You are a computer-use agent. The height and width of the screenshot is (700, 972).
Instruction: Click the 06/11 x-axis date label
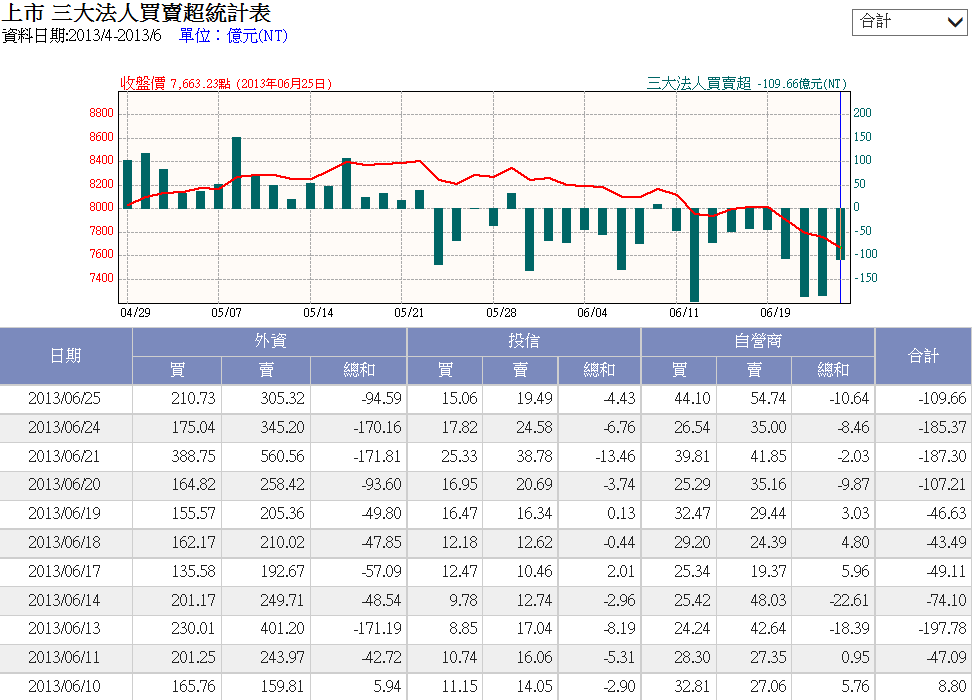click(x=684, y=312)
